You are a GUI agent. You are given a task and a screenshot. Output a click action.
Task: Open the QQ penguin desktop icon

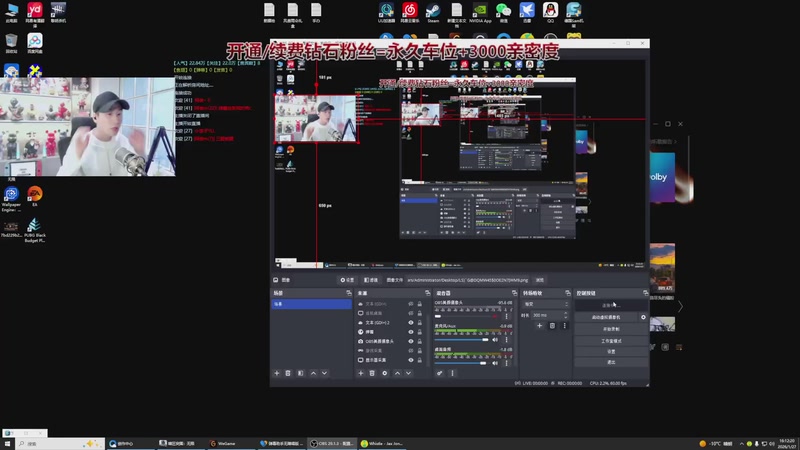(550, 12)
